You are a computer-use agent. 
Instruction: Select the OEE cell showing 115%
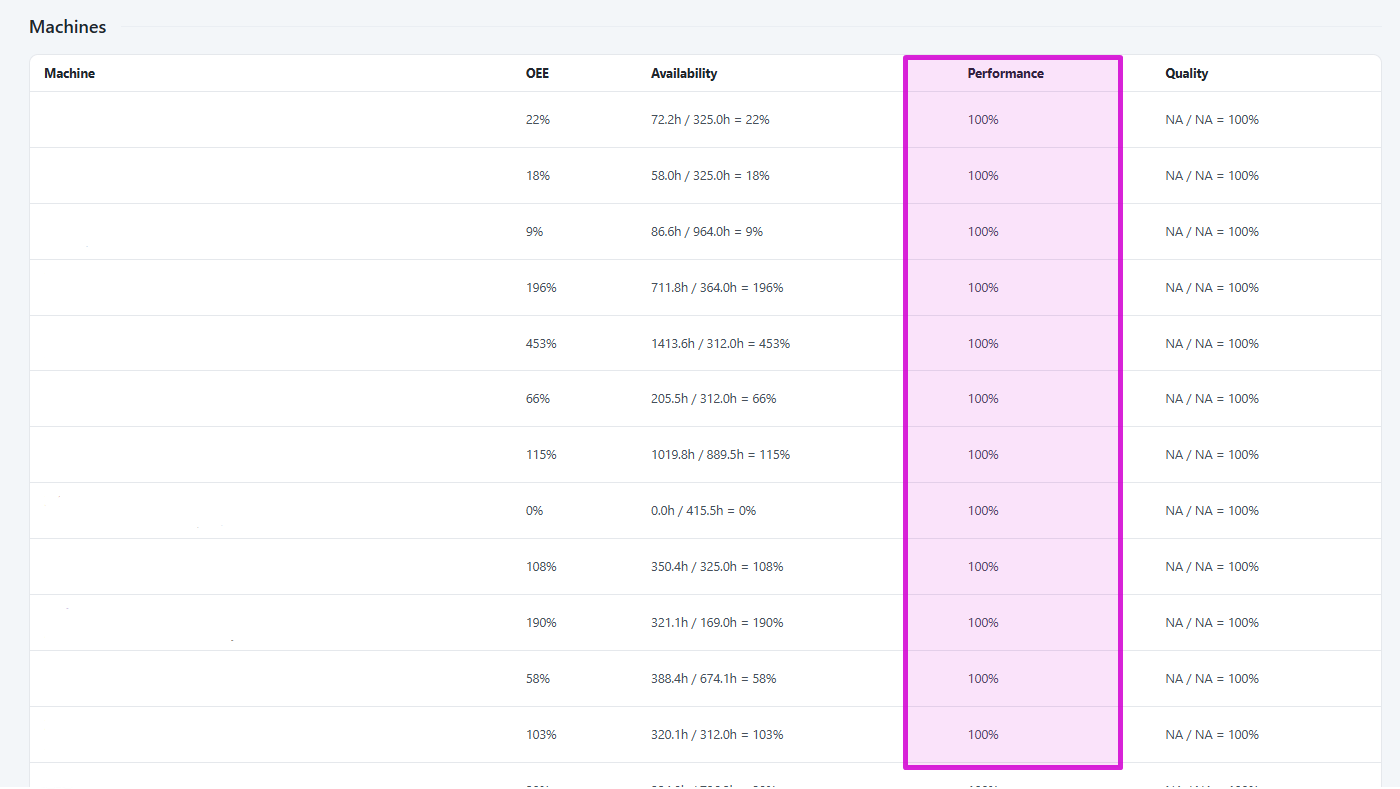click(x=541, y=454)
